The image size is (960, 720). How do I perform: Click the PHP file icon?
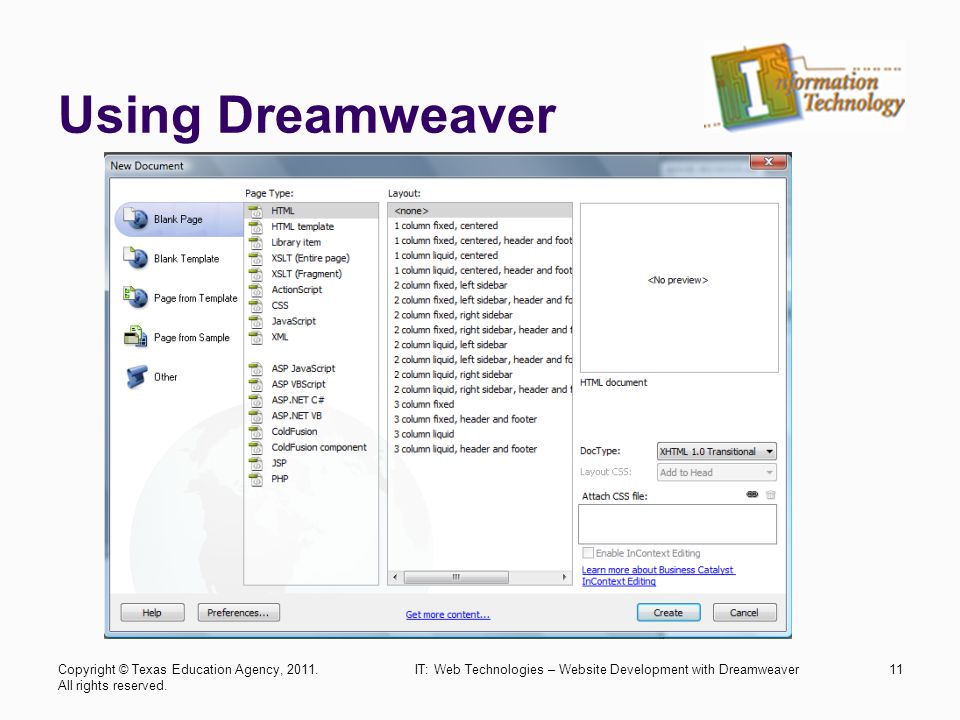(x=256, y=479)
